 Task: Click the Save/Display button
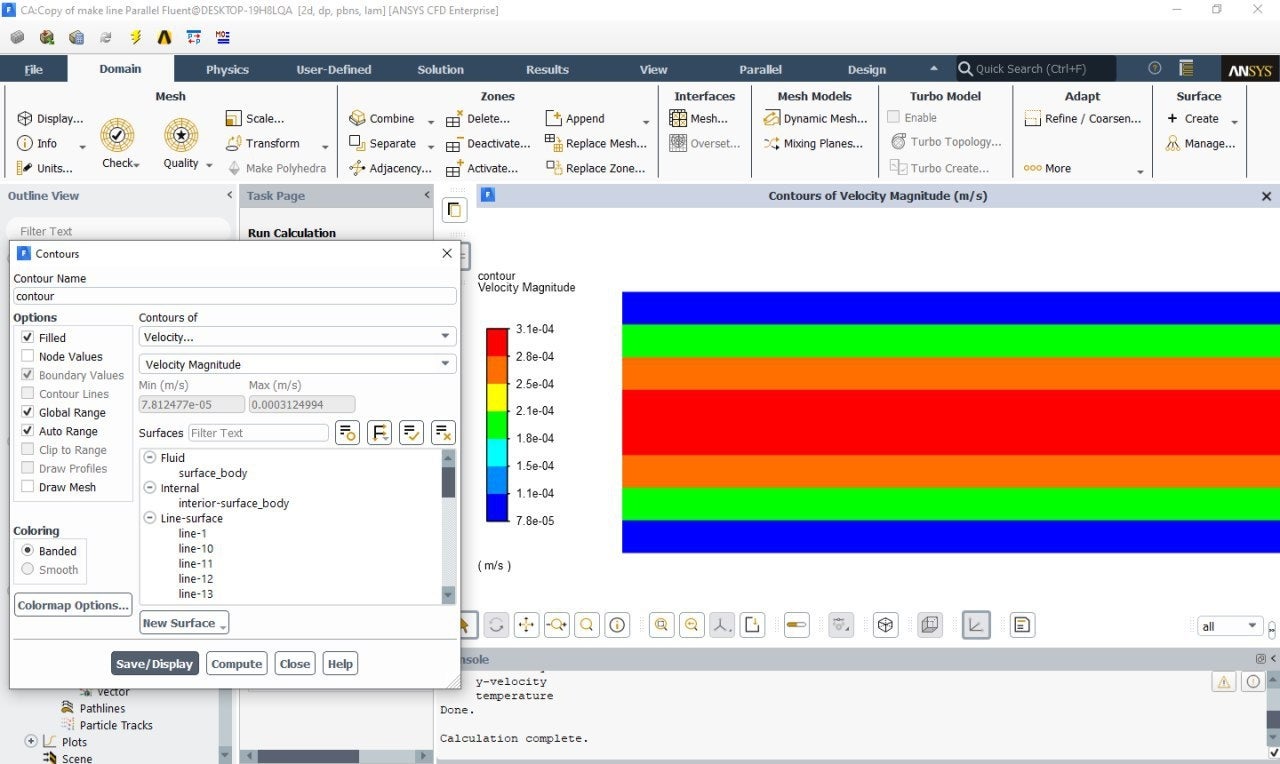[154, 664]
